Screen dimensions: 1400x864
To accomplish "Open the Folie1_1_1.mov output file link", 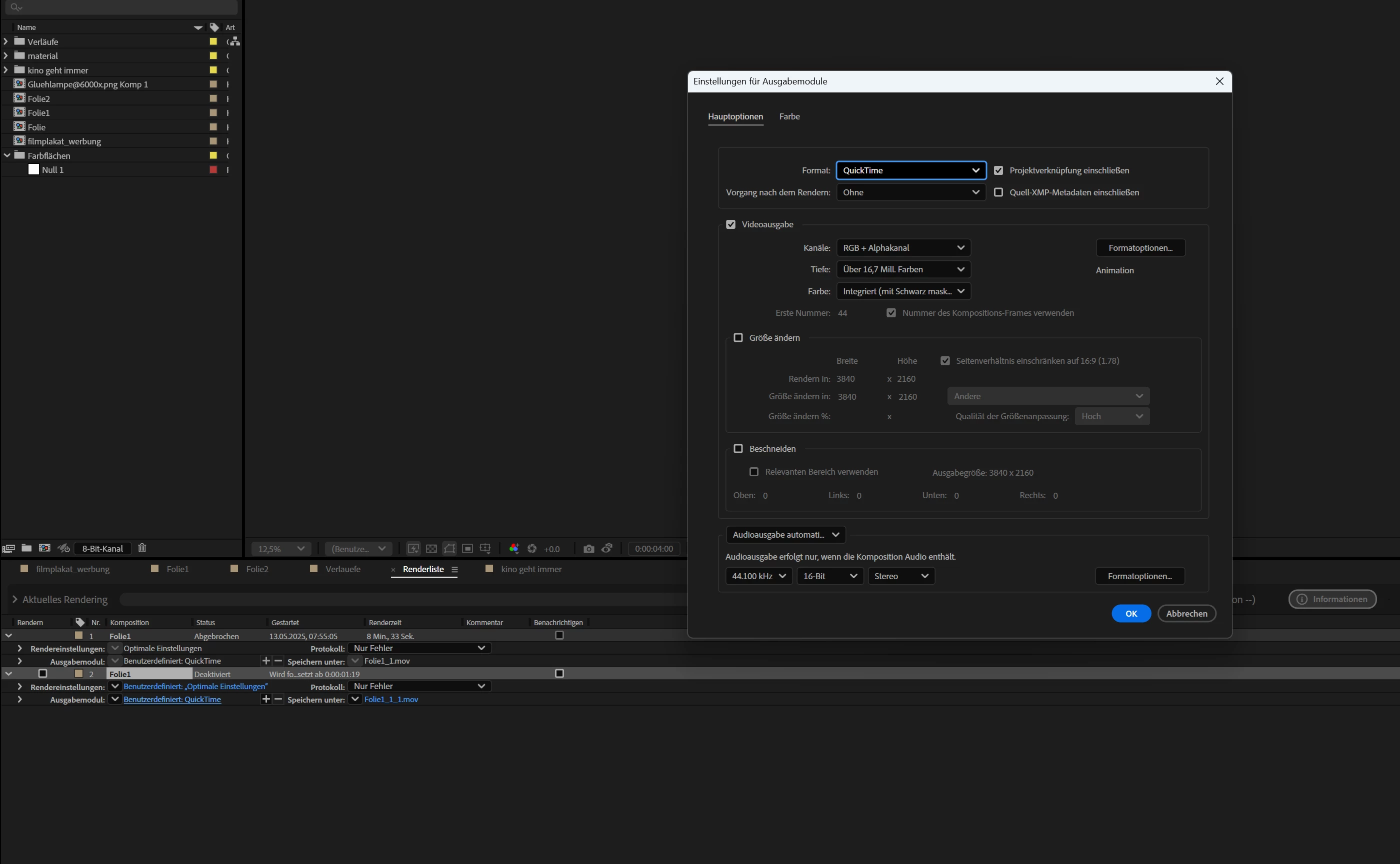I will (391, 700).
